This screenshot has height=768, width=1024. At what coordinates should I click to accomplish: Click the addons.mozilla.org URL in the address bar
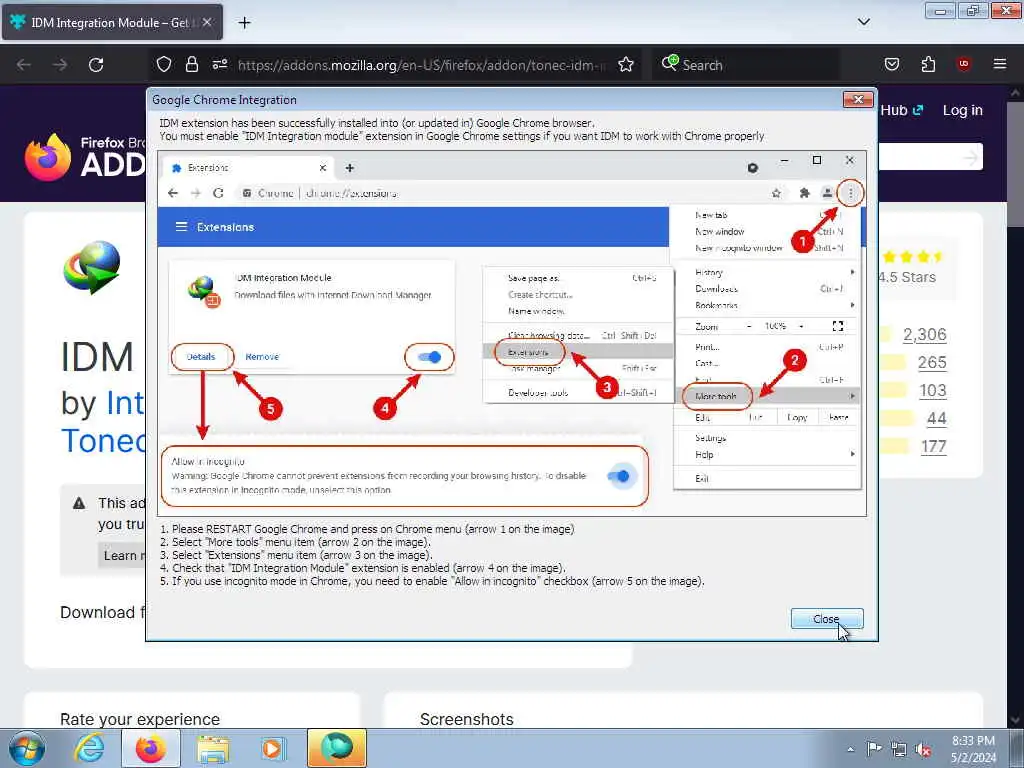[x=421, y=65]
